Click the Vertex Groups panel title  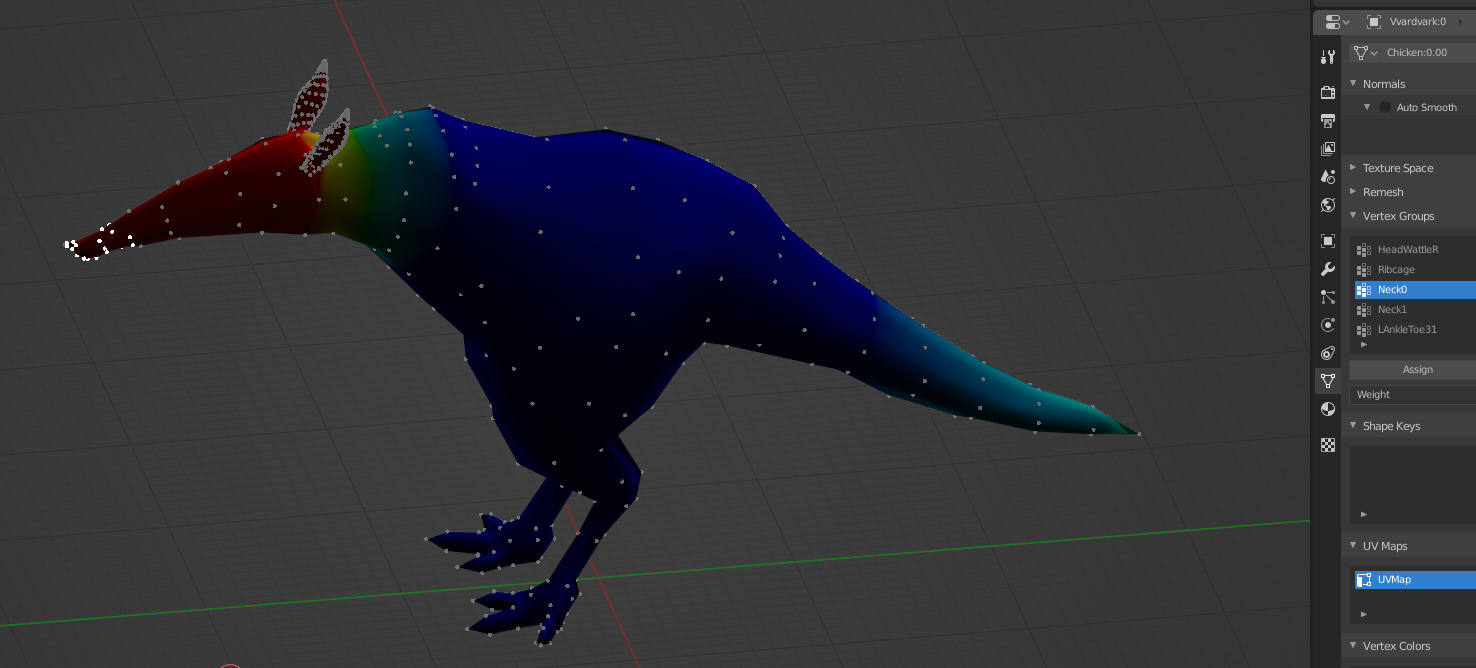pyautogui.click(x=1399, y=216)
